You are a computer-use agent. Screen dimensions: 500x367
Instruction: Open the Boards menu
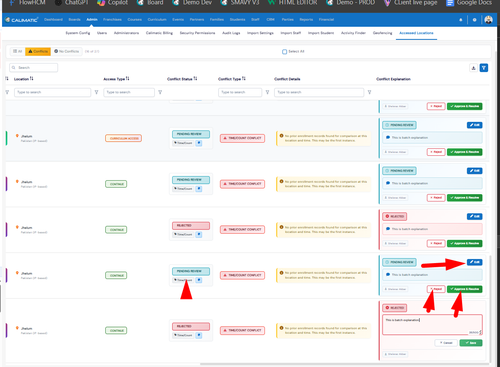click(x=74, y=20)
